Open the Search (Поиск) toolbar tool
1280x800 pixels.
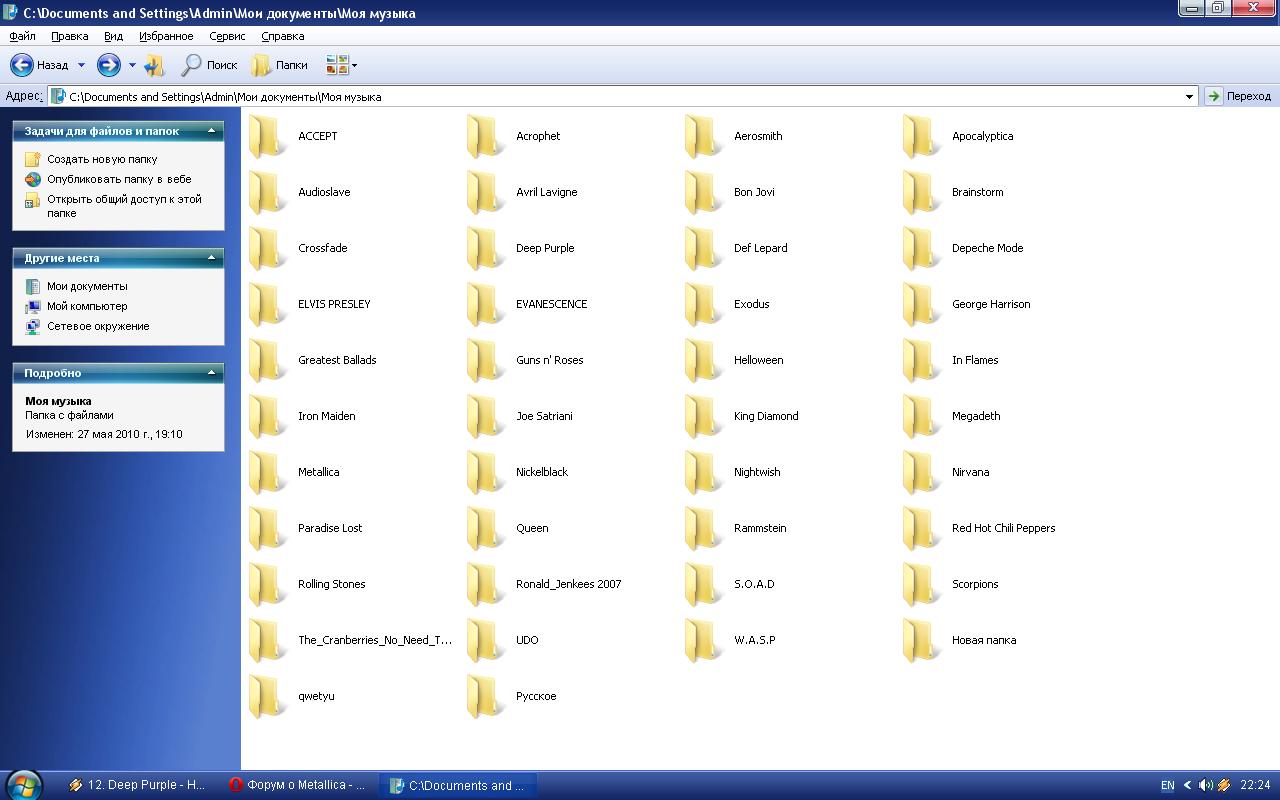[209, 65]
